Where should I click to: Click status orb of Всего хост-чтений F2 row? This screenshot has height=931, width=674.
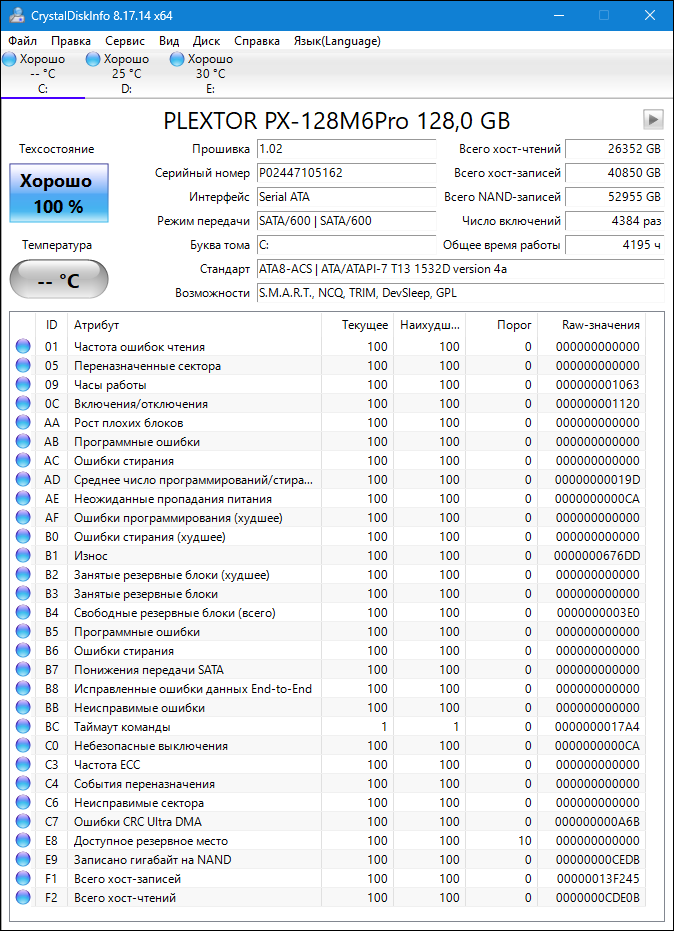click(23, 898)
